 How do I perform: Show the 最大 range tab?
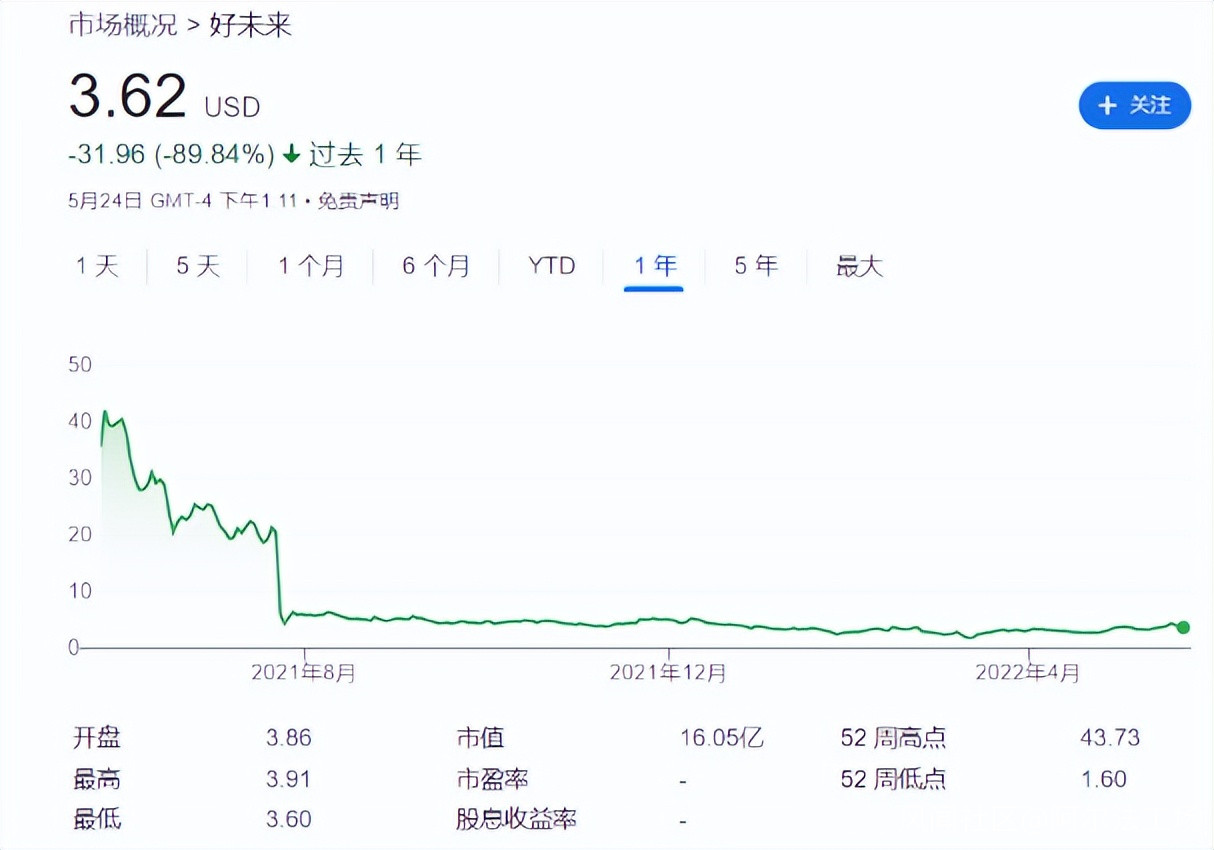pyautogui.click(x=860, y=266)
